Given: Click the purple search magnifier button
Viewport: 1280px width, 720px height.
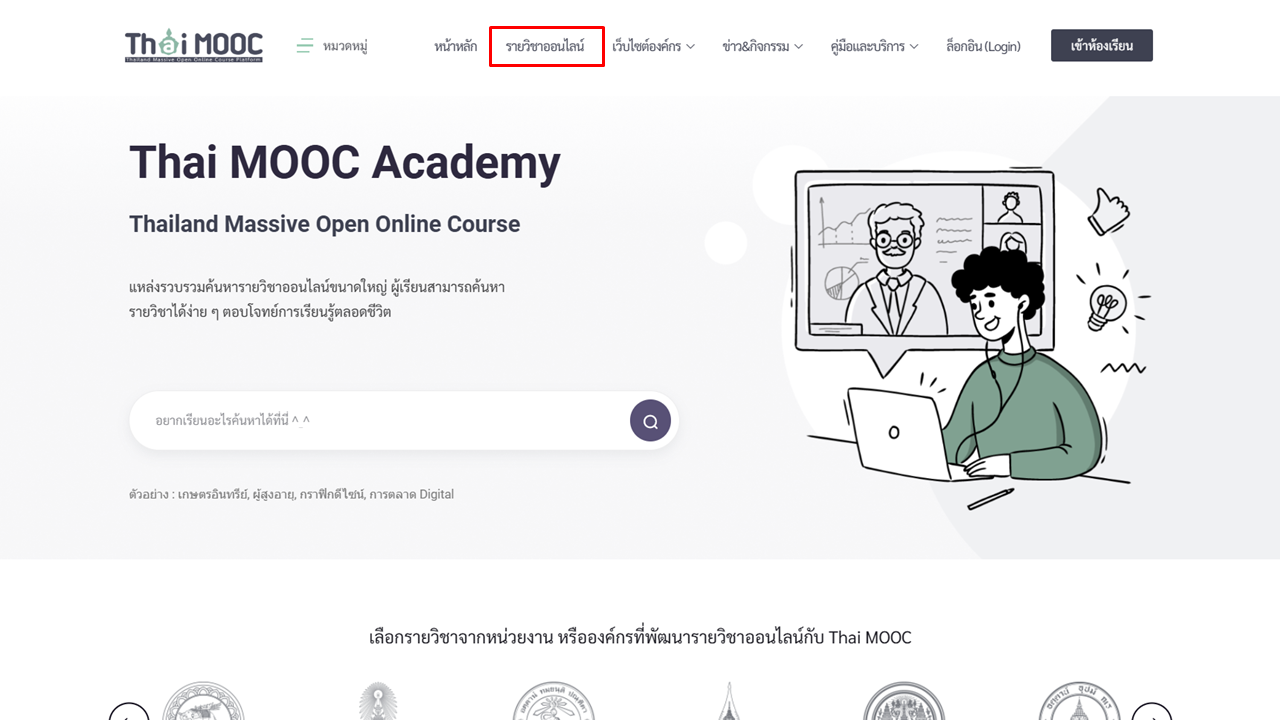Looking at the screenshot, I should 650,421.
